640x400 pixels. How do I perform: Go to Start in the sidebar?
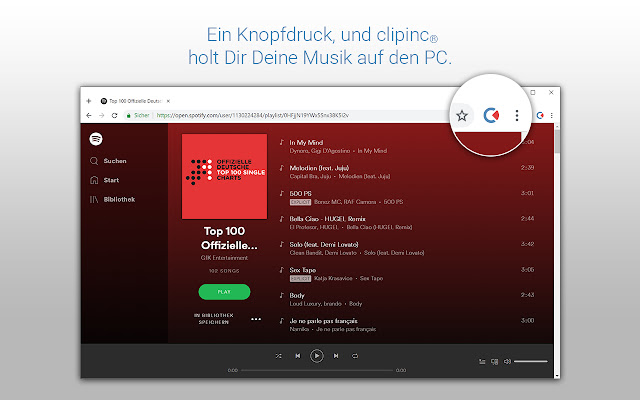[104, 180]
